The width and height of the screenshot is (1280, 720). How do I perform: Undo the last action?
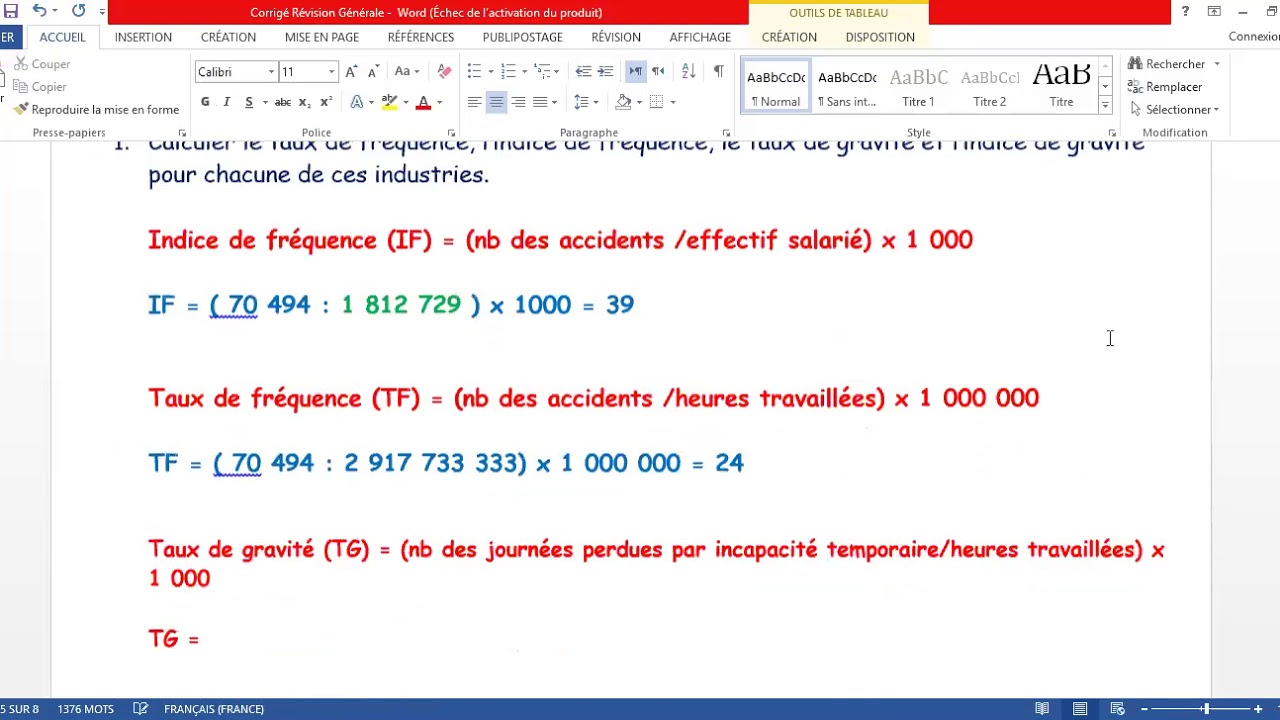[x=40, y=11]
